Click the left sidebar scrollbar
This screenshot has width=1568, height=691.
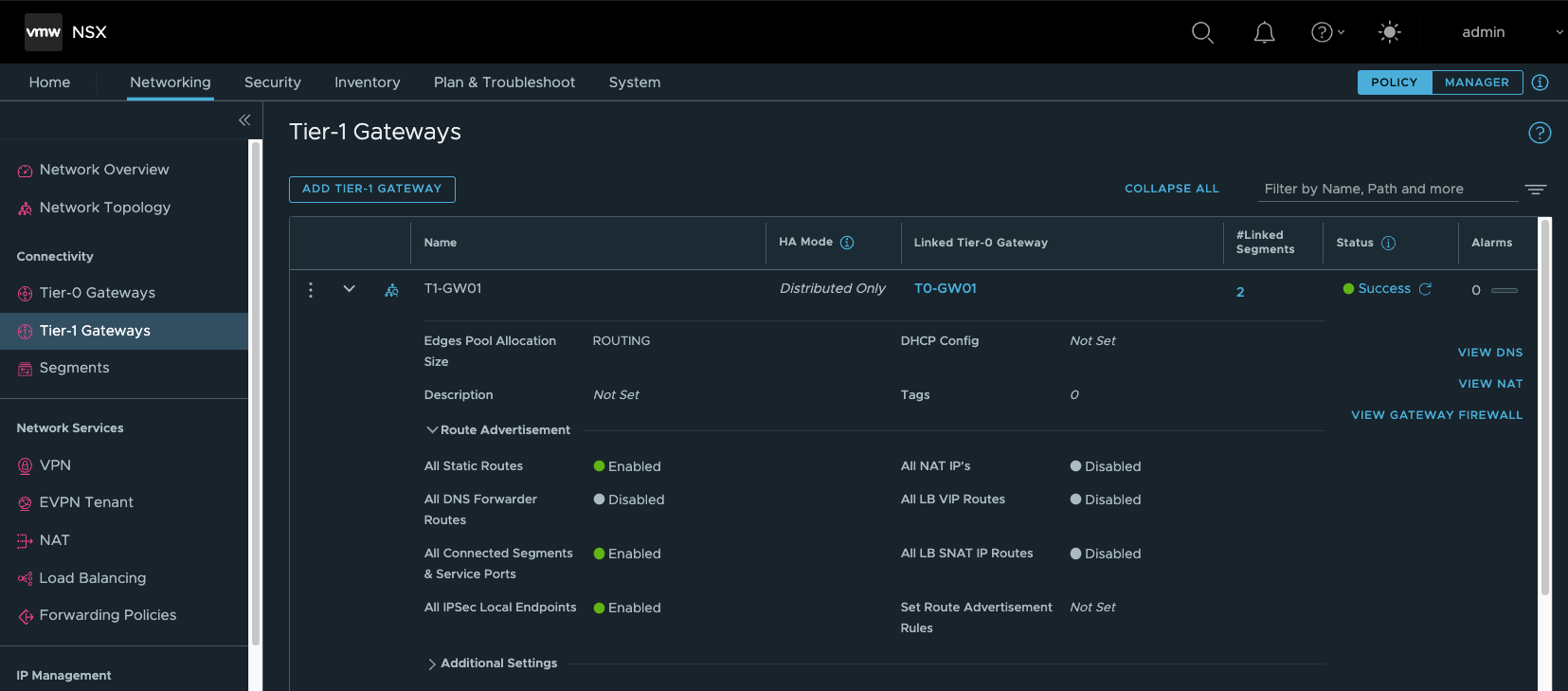pyautogui.click(x=254, y=393)
